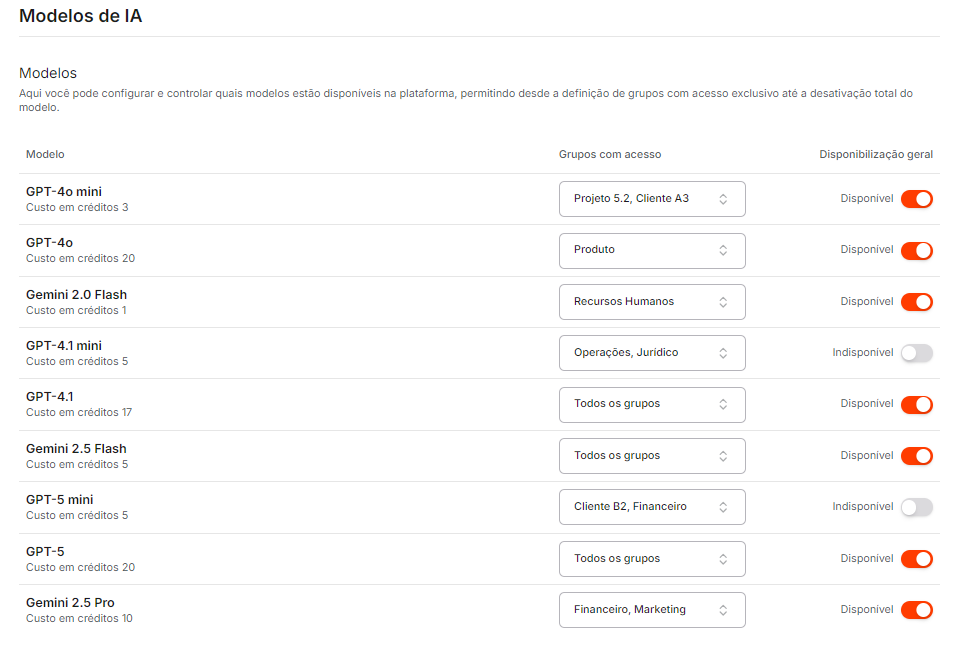Viewport: 973px width, 659px height.
Task: Toggle the GPT-4o Disponível switch
Action: tap(917, 251)
